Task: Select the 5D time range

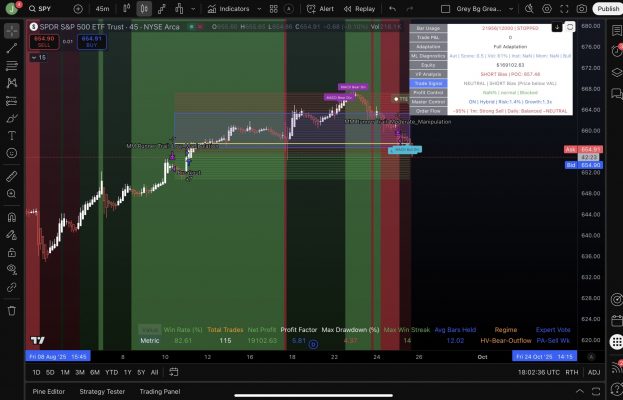Action: coord(50,372)
